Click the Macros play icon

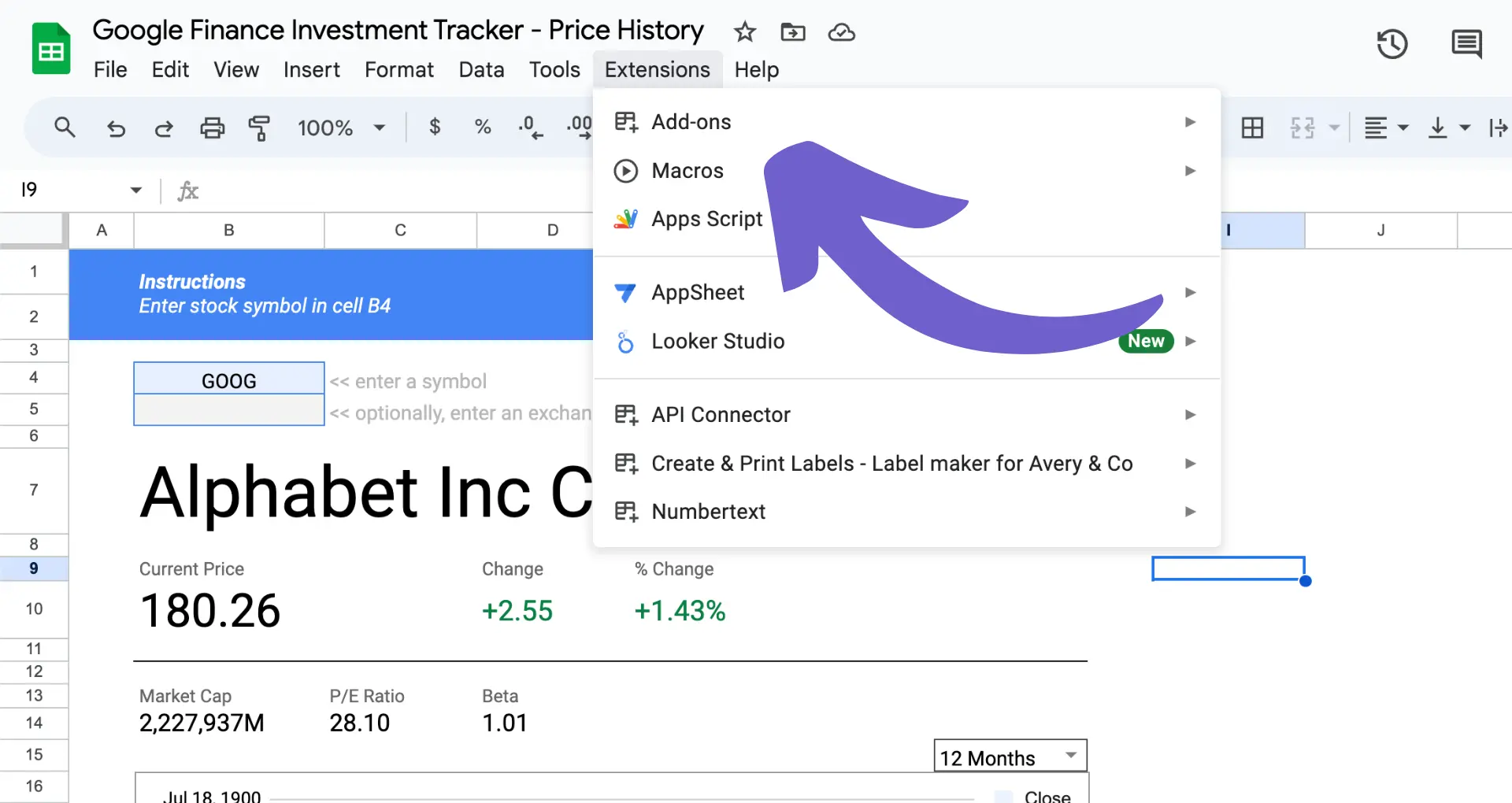pos(625,171)
